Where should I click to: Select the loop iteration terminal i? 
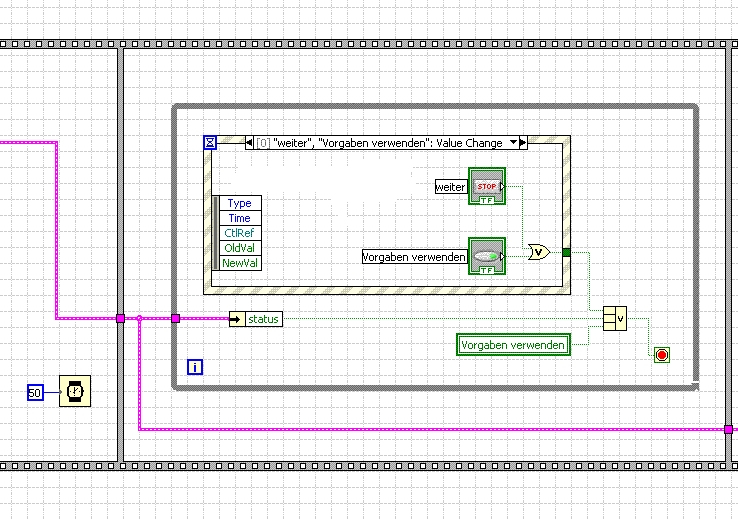195,367
